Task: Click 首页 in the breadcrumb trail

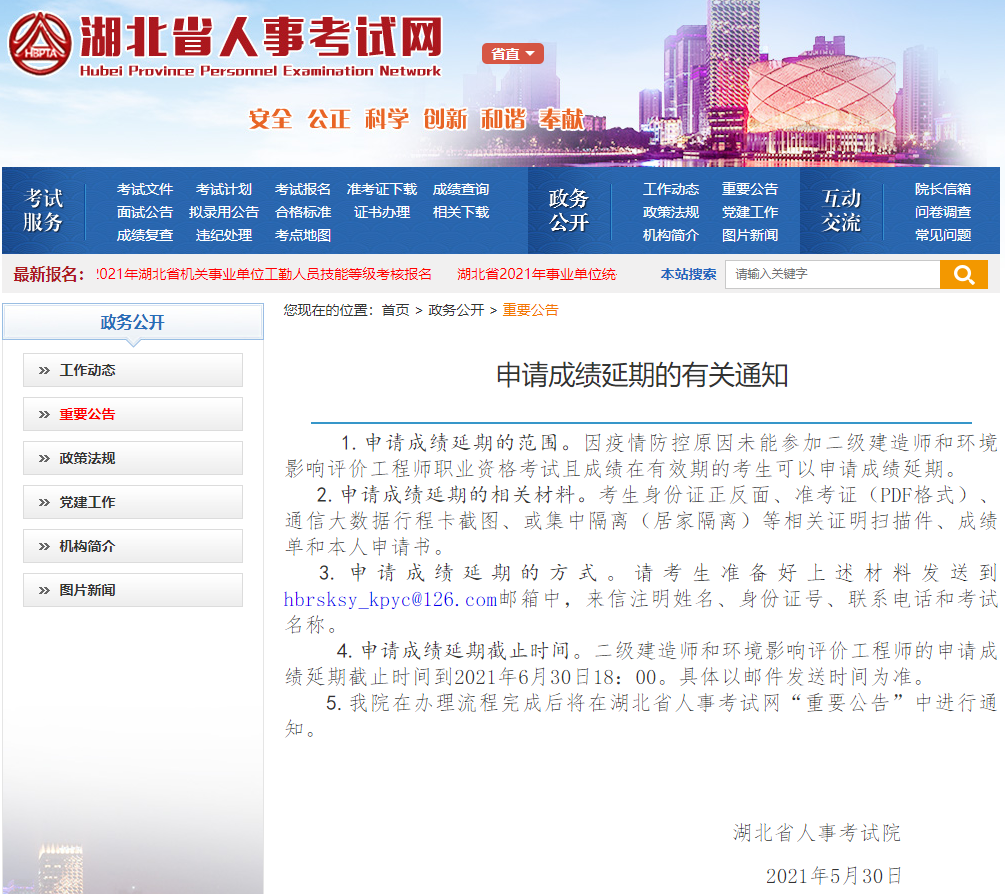Action: [395, 310]
